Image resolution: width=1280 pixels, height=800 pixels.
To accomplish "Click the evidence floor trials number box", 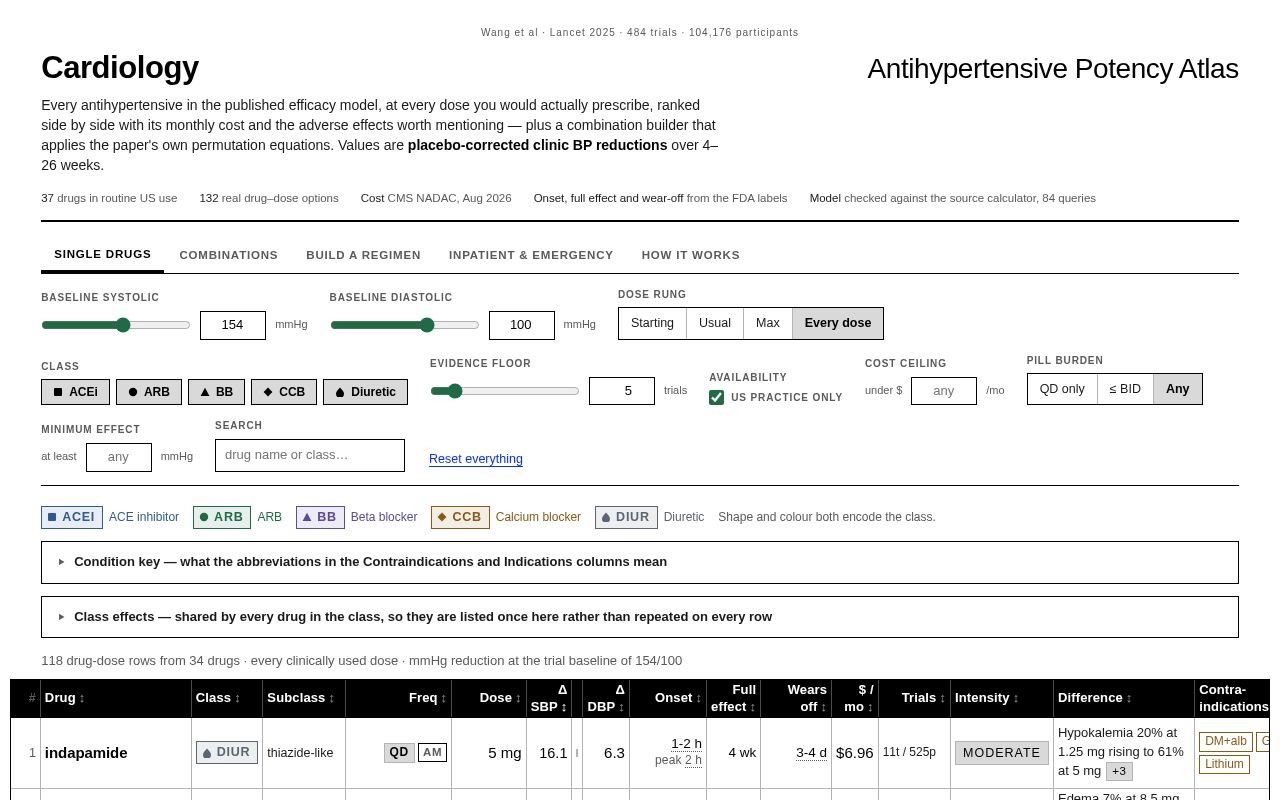I will click(622, 391).
